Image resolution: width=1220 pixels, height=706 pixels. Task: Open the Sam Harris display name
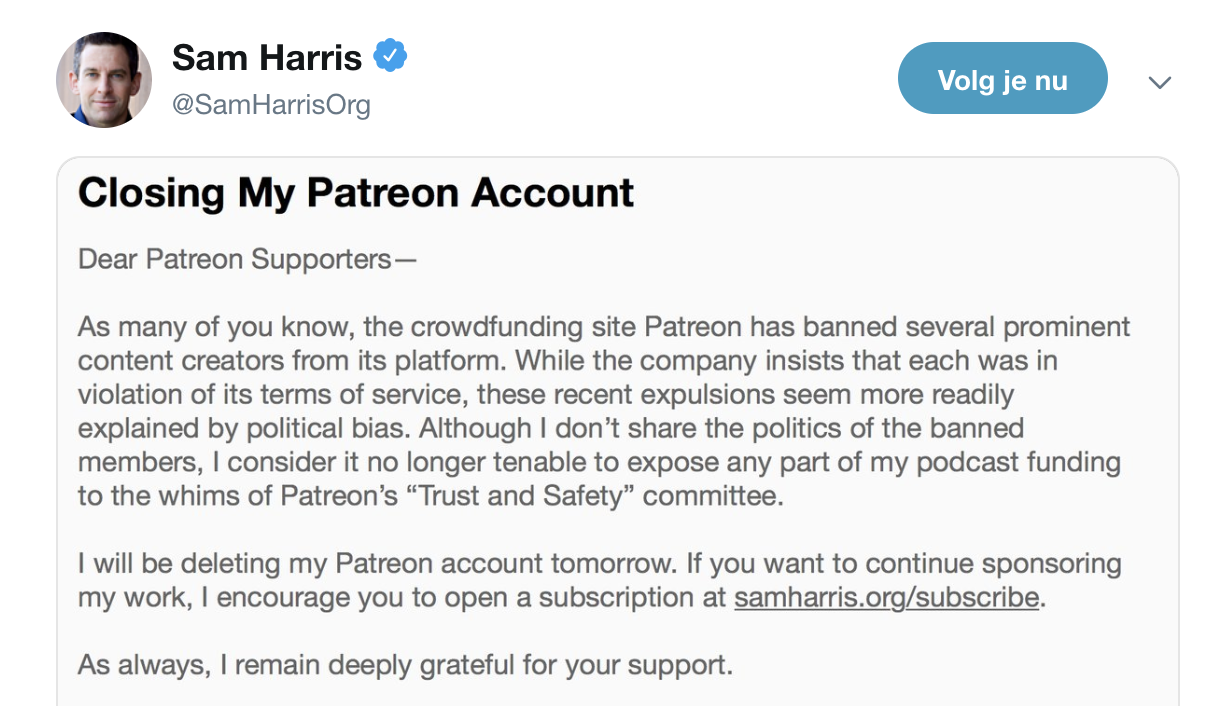coord(266,58)
